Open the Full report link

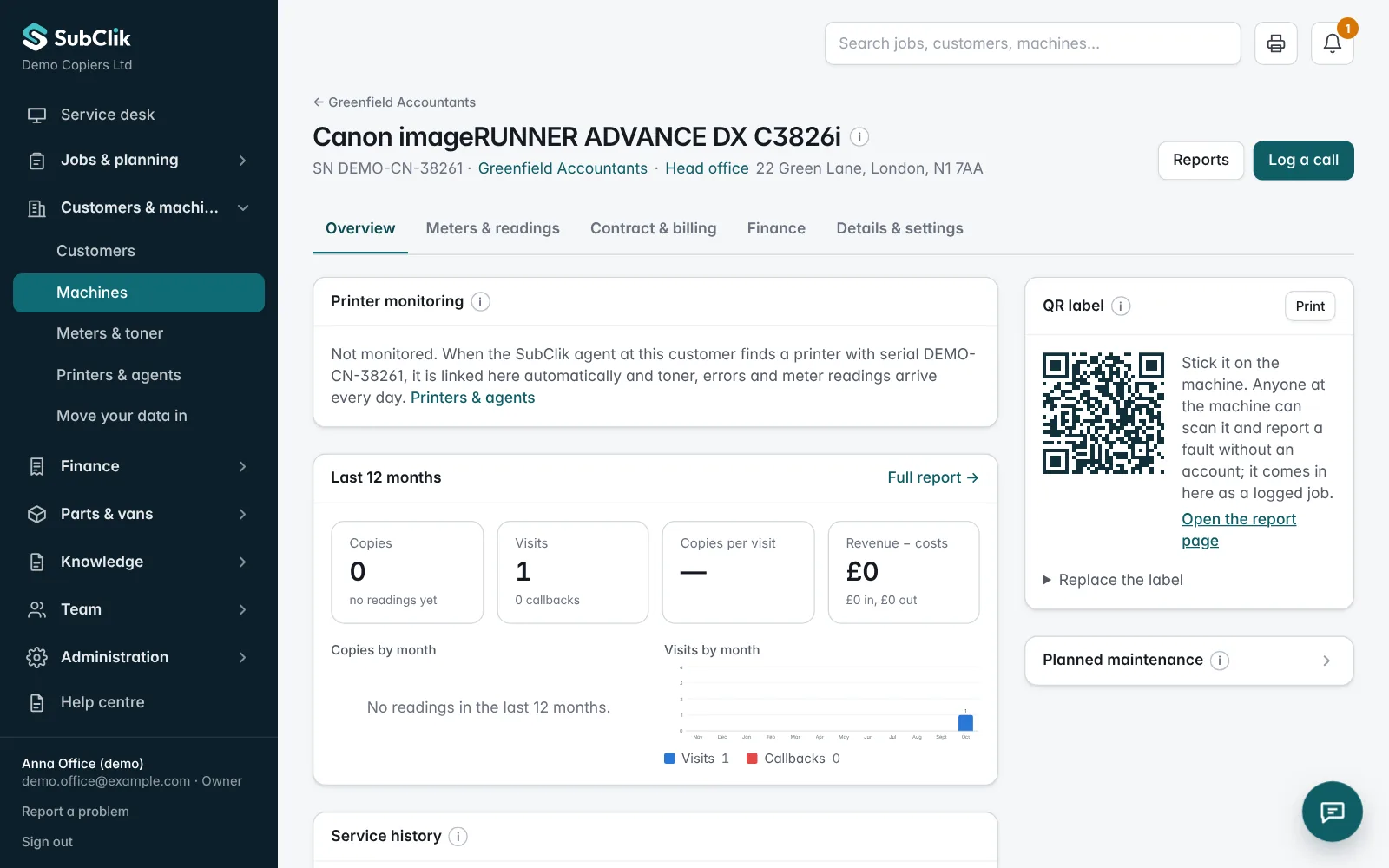(932, 477)
